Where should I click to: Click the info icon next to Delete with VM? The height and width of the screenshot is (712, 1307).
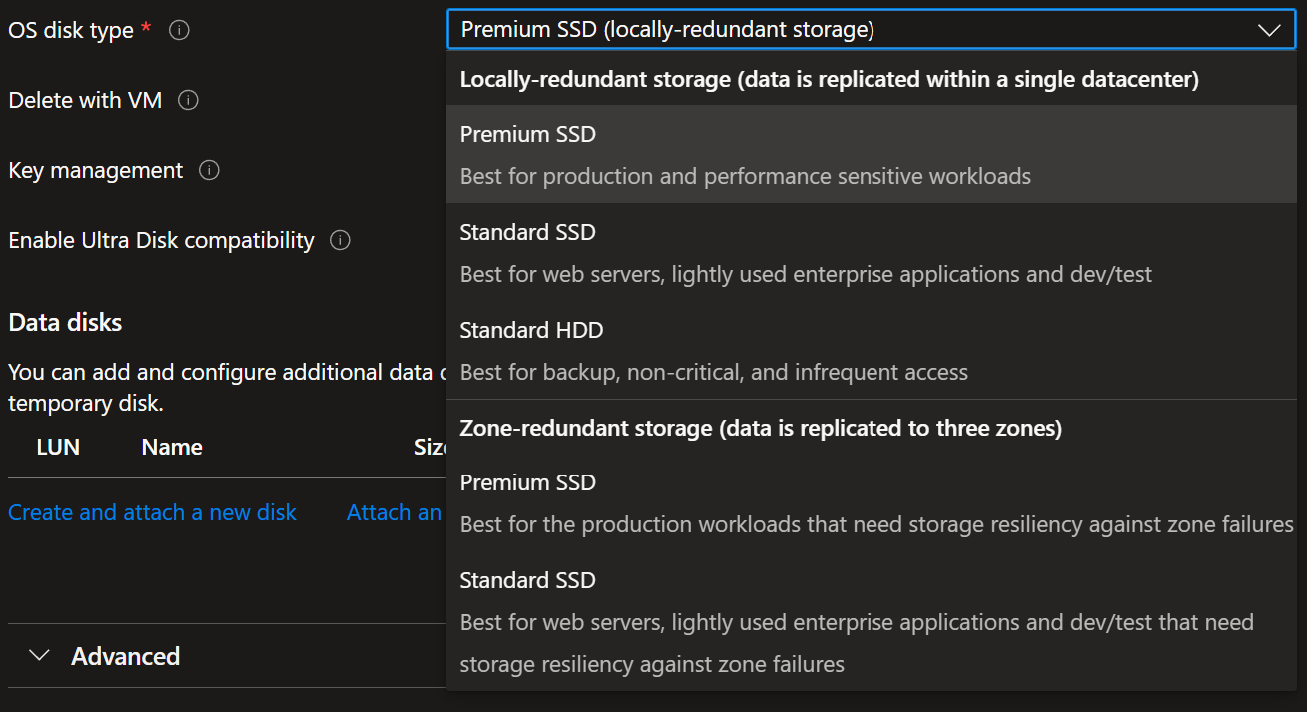click(188, 101)
